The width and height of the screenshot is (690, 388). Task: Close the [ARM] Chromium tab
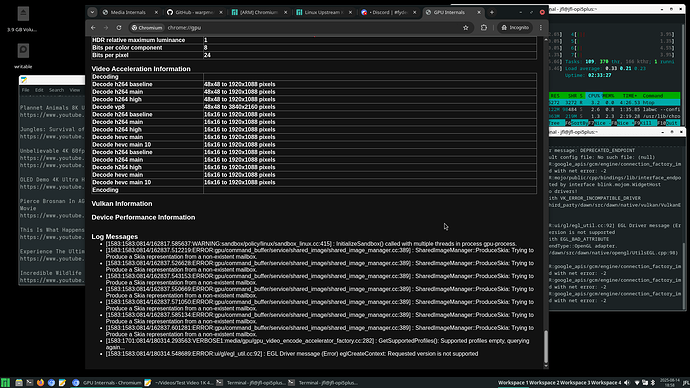pos(286,12)
